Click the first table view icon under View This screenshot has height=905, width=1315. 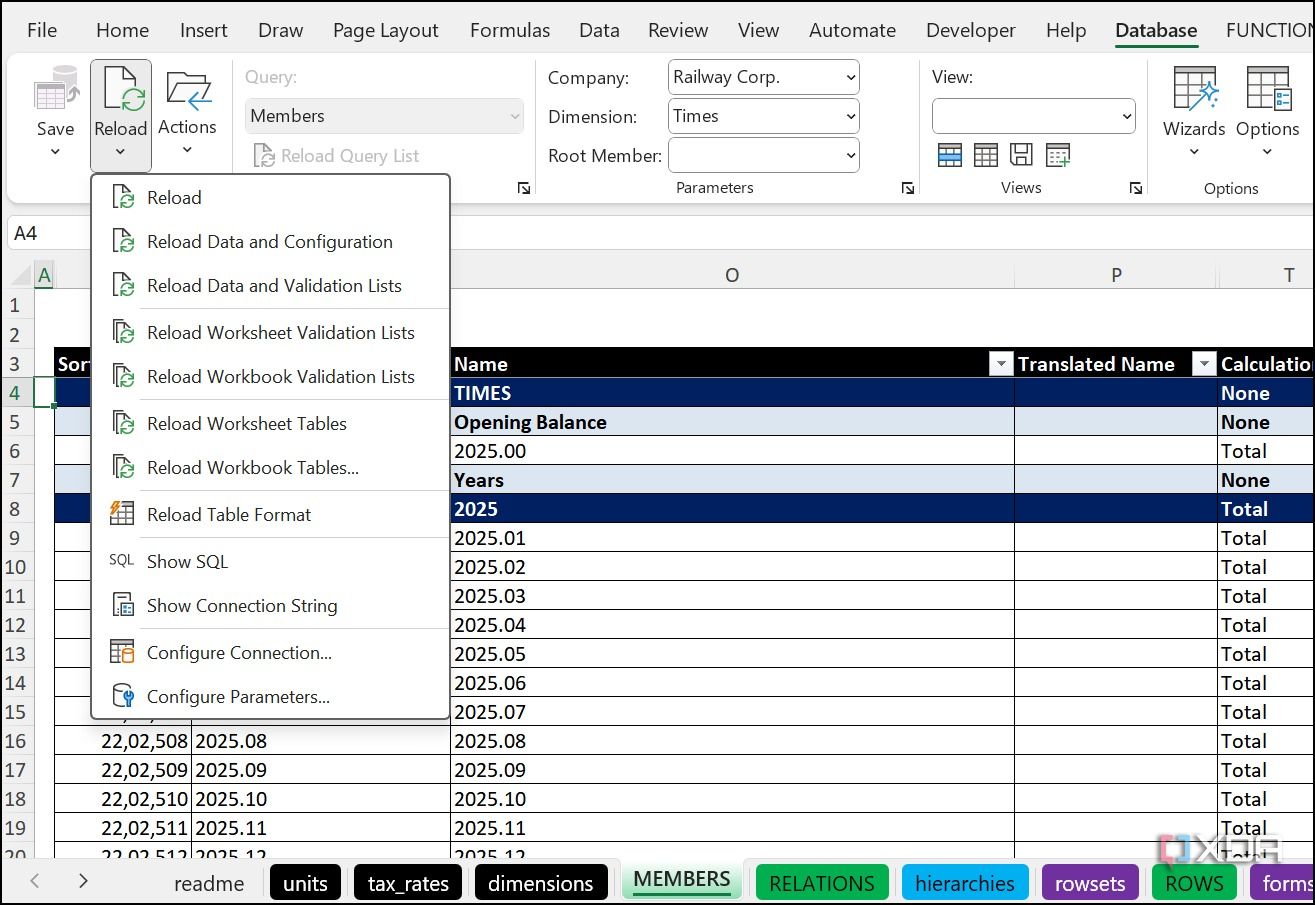(x=950, y=155)
